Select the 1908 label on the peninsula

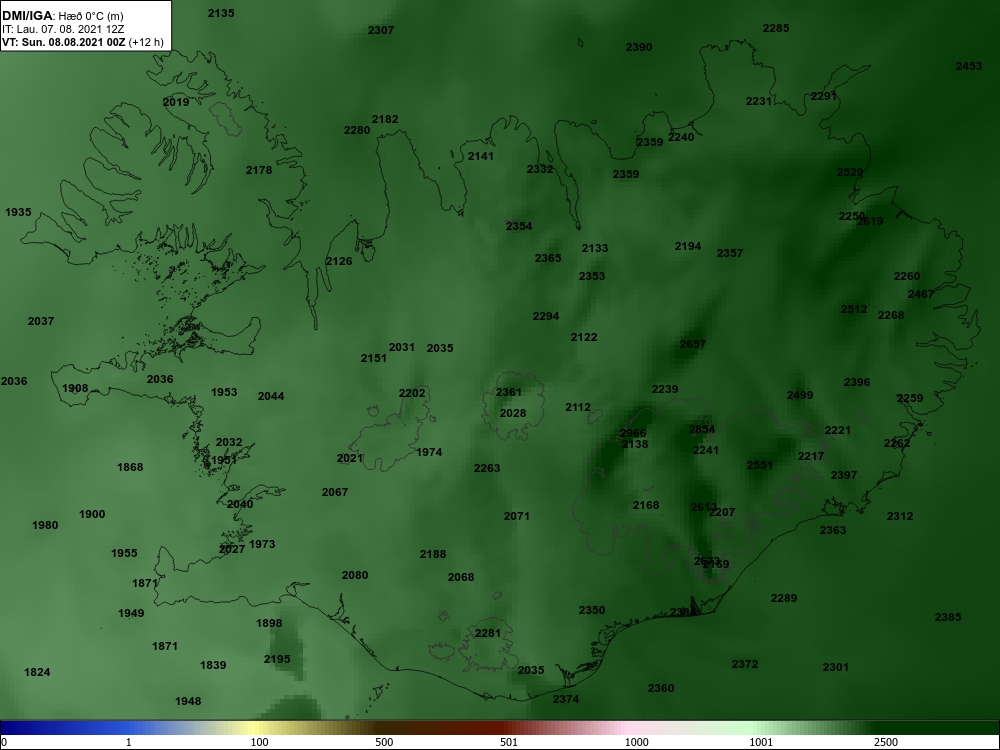click(x=75, y=389)
